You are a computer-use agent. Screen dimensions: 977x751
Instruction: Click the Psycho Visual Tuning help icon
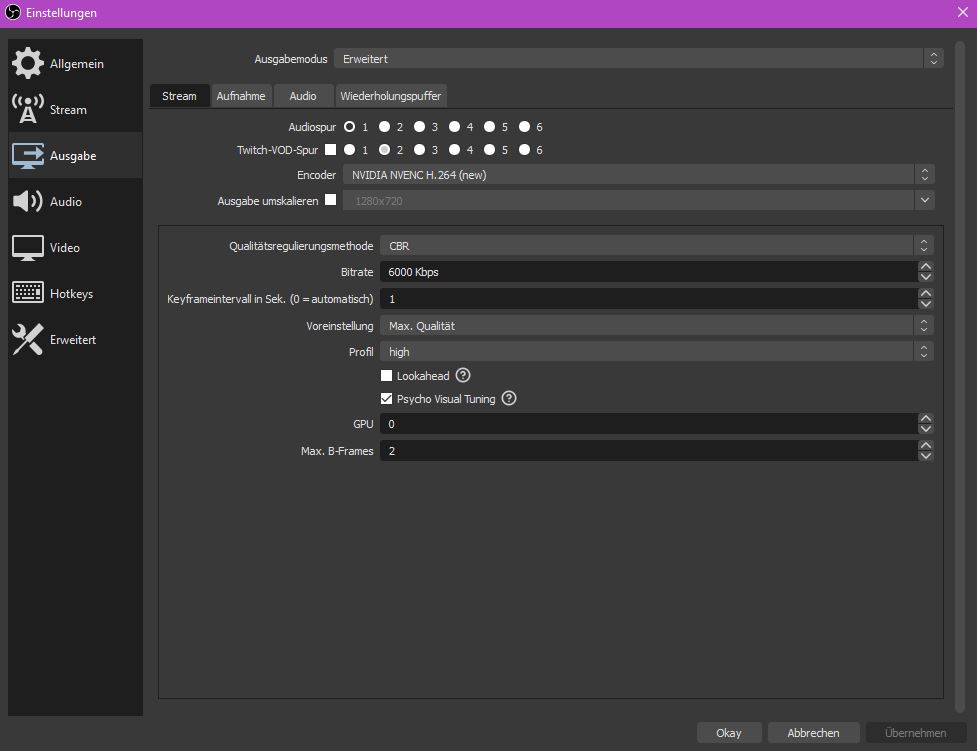(x=509, y=399)
